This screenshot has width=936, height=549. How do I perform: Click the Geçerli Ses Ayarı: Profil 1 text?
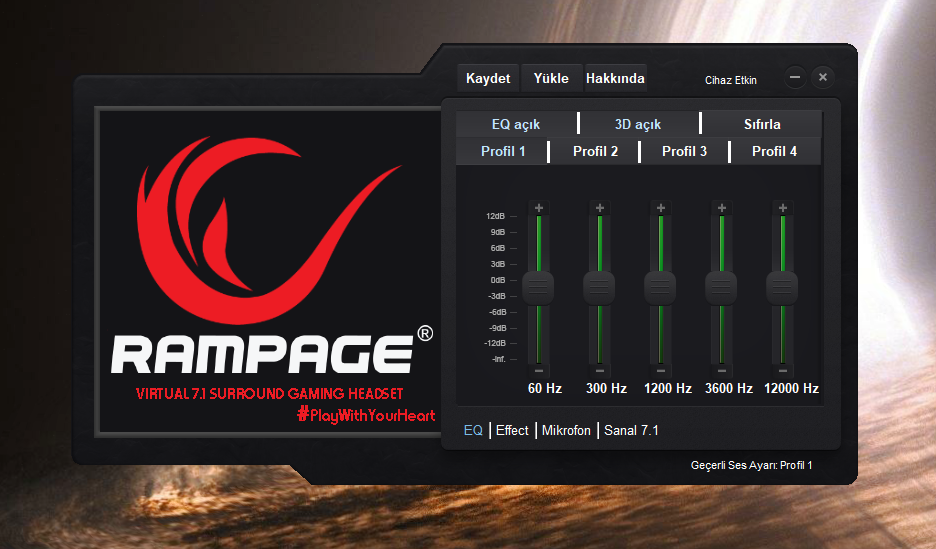752,465
